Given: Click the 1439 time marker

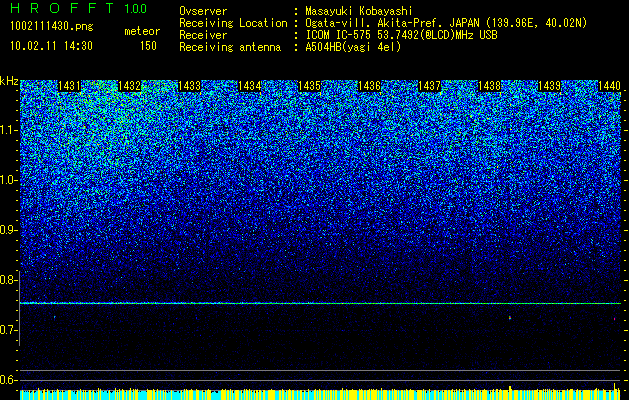Looking at the screenshot, I should click(x=549, y=86).
